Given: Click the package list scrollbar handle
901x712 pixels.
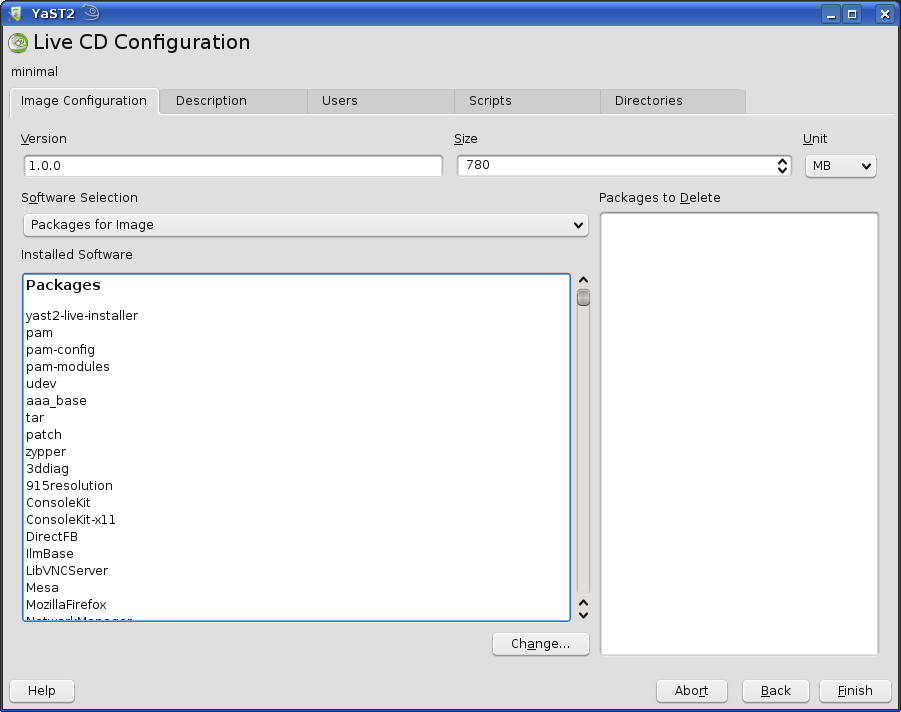Looking at the screenshot, I should [x=583, y=298].
